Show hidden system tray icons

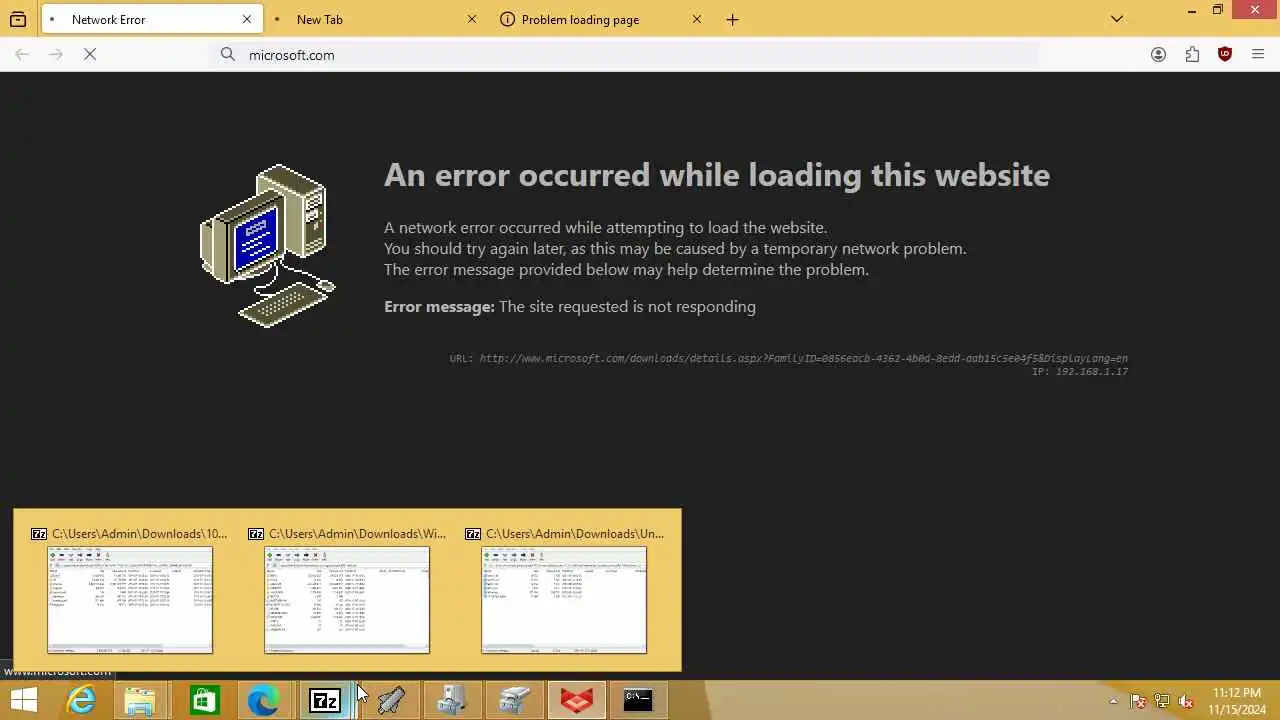click(1113, 701)
